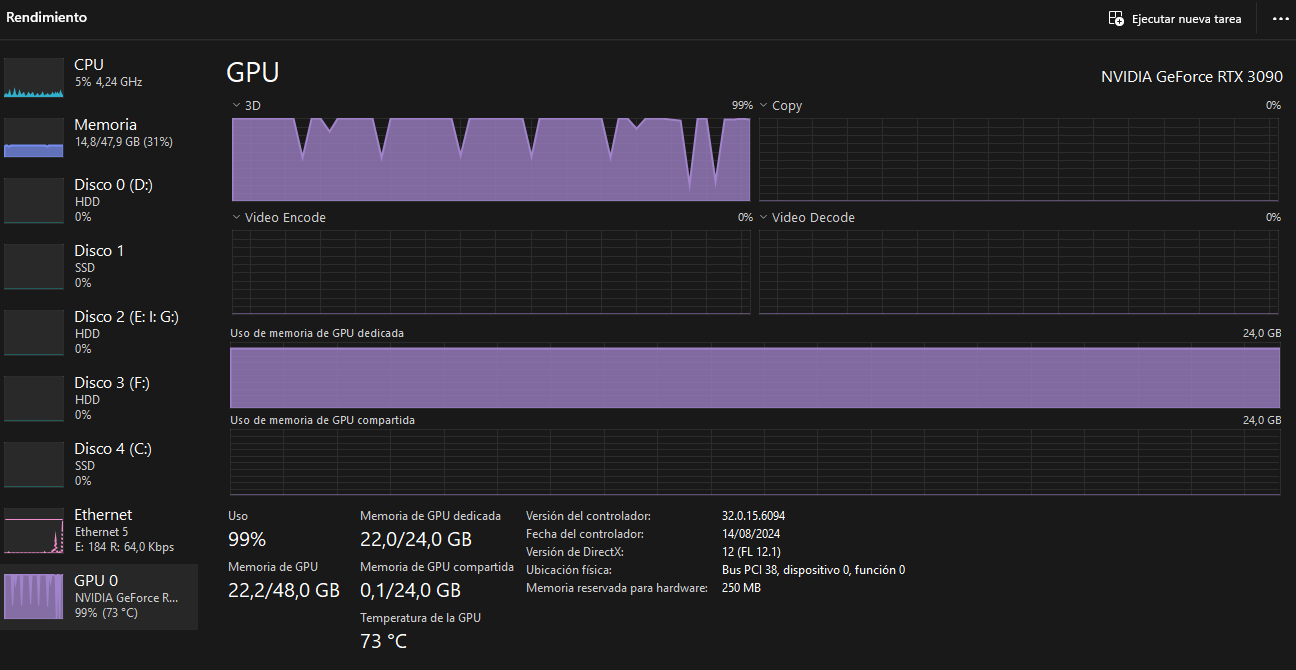
Task: Click Ejecutar nueva tarea
Action: [1175, 18]
